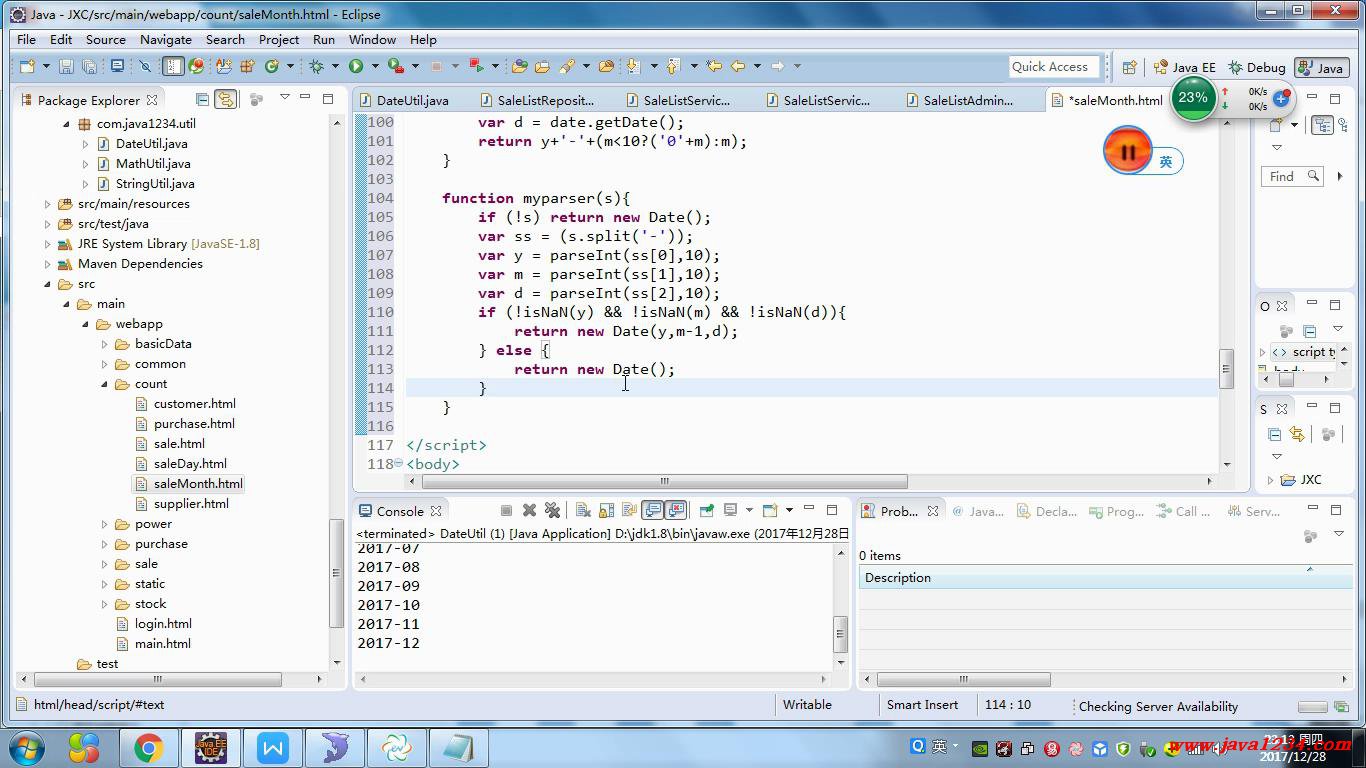Screen dimensions: 1366x768
Task: Click the Quick Access search field
Action: pyautogui.click(x=1053, y=67)
